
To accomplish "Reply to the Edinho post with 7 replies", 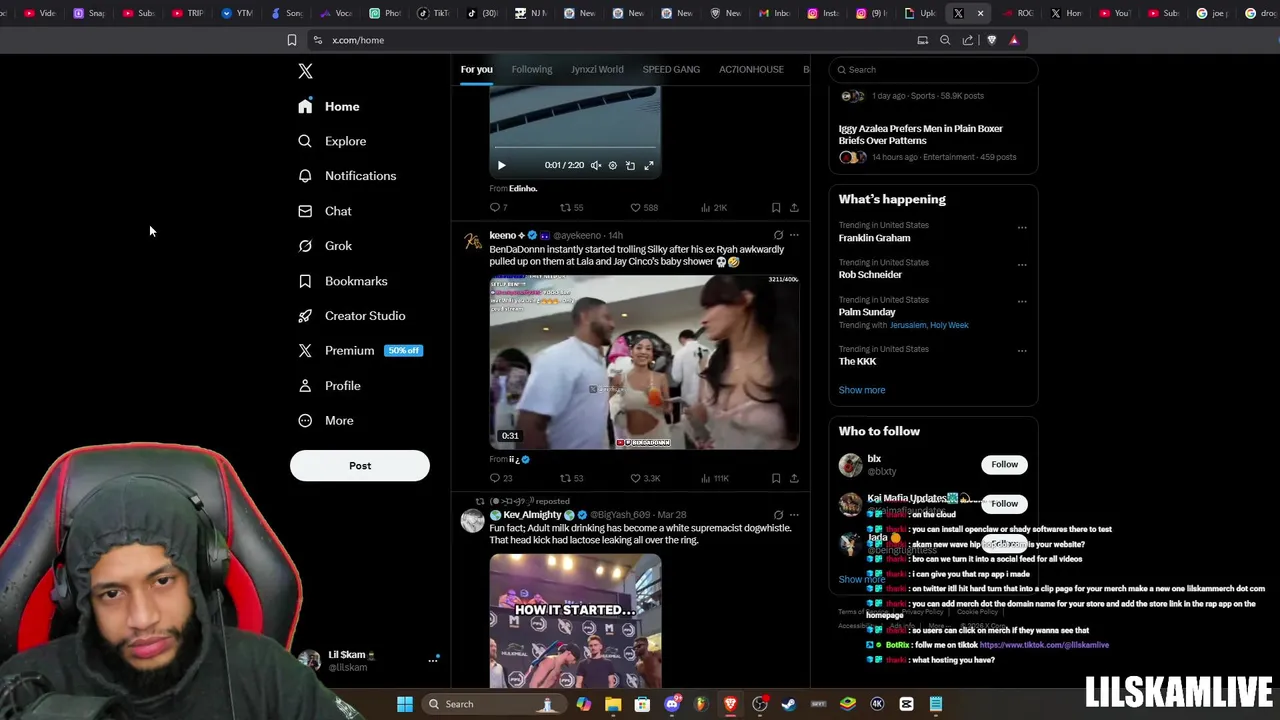I will [498, 208].
